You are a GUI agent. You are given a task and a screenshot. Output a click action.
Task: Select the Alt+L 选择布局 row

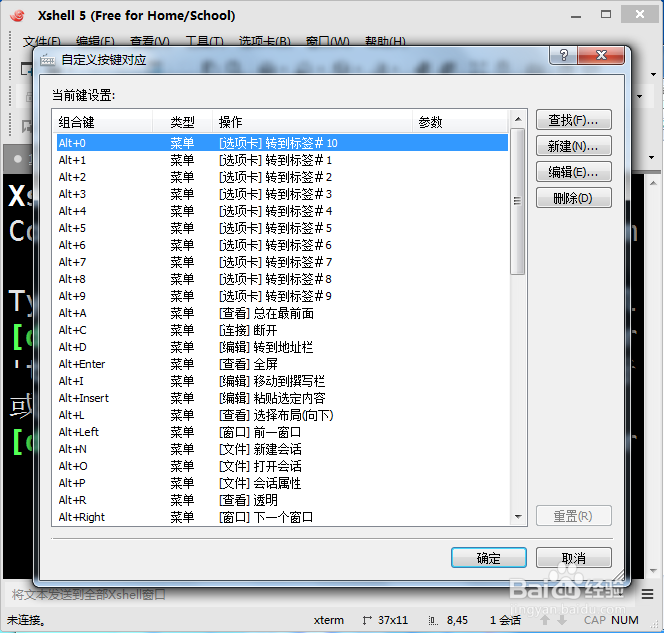pos(282,415)
